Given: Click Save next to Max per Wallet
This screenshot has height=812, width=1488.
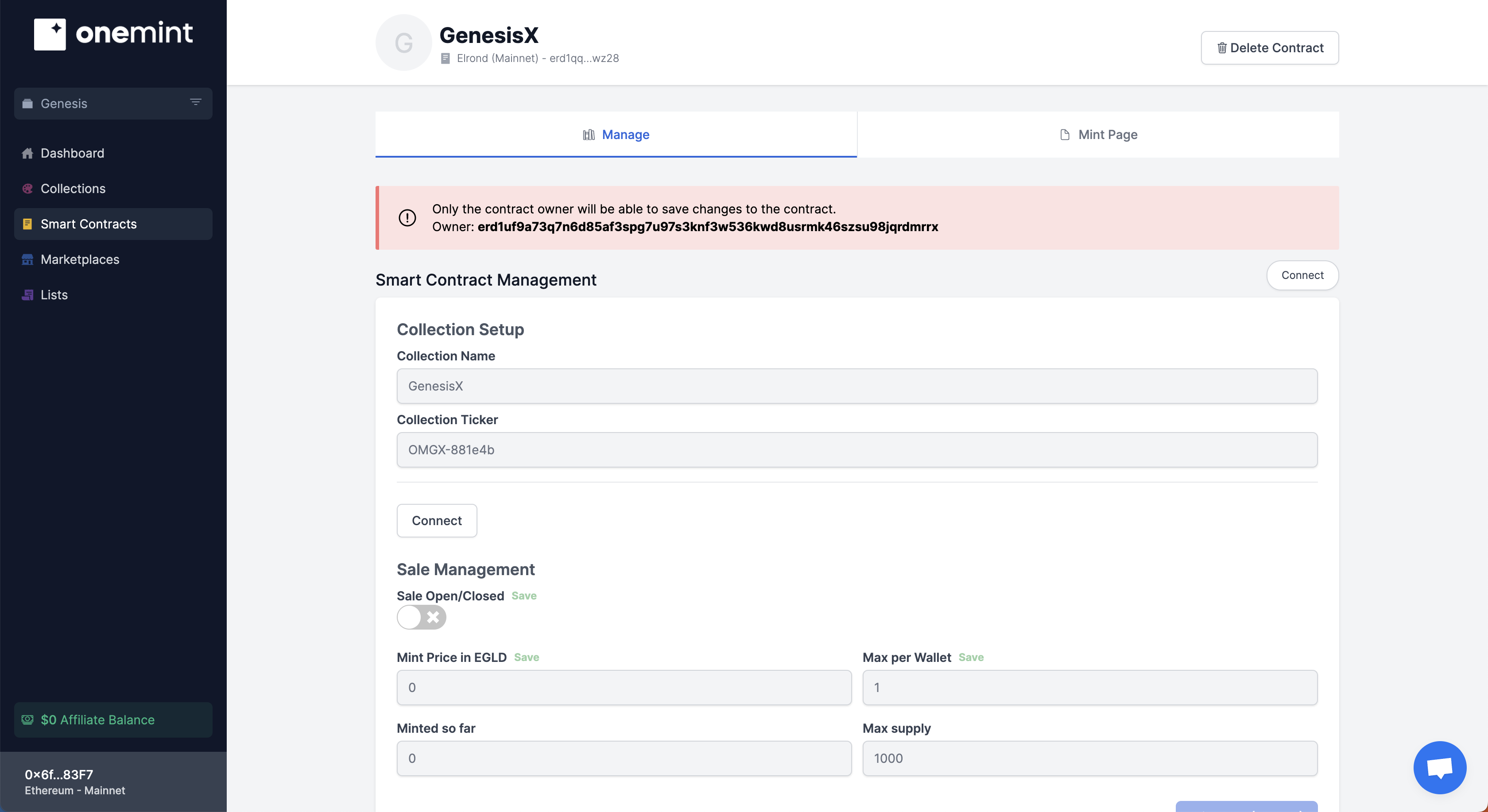Looking at the screenshot, I should tap(971, 657).
